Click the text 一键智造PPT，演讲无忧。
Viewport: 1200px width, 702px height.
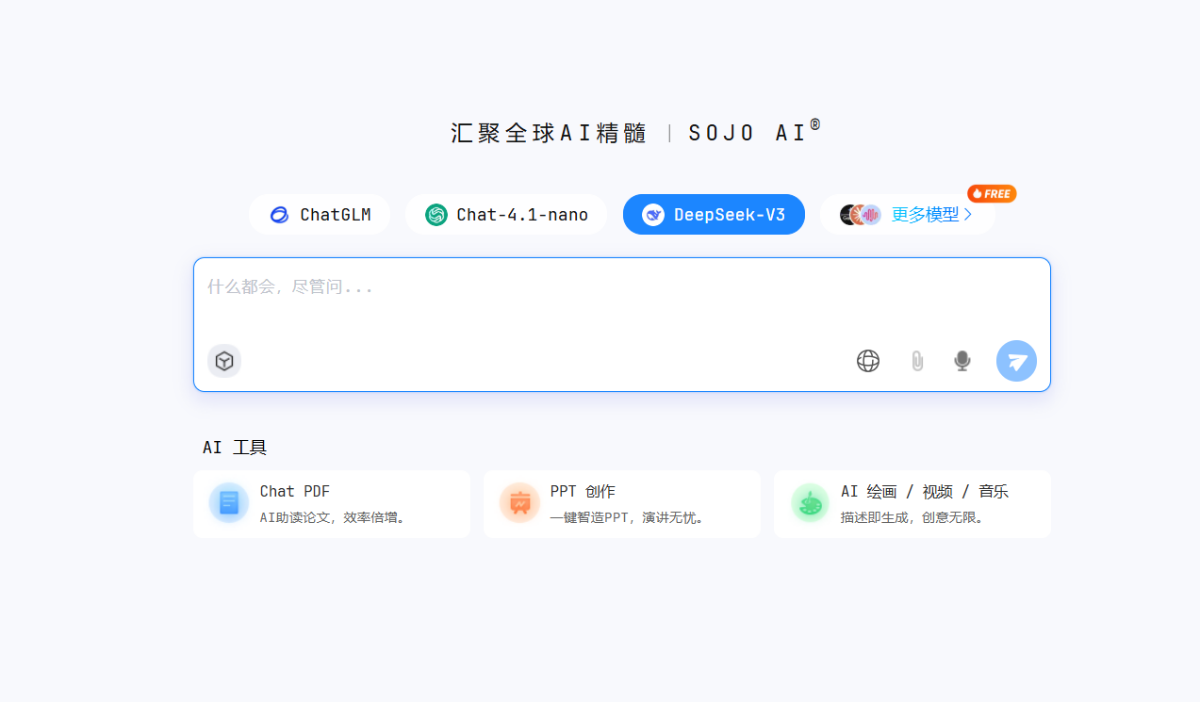(x=629, y=518)
